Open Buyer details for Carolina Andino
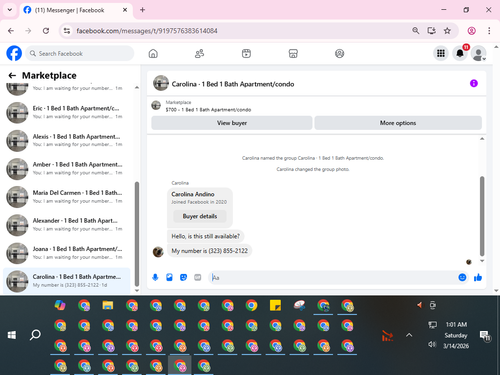 200,216
